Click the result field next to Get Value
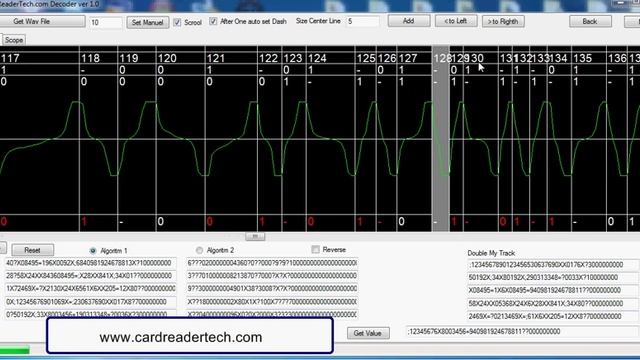Screen dimensions: 640x360 (522, 332)
